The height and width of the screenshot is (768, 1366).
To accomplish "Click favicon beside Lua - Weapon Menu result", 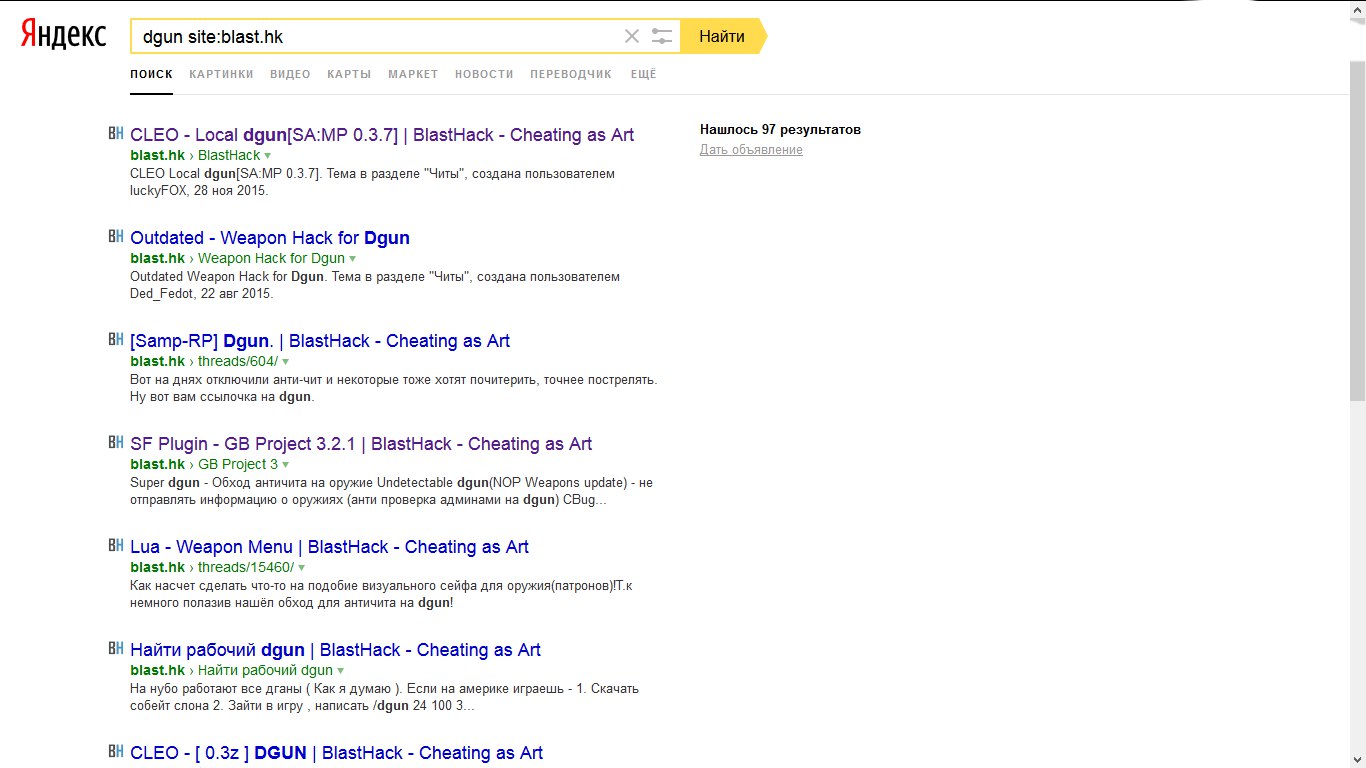I will [x=115, y=545].
